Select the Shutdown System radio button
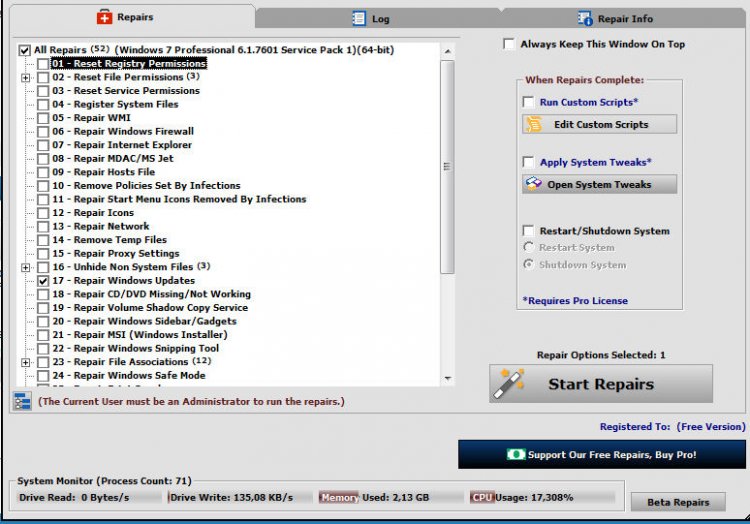Viewport: 750px width, 524px height. (x=529, y=264)
